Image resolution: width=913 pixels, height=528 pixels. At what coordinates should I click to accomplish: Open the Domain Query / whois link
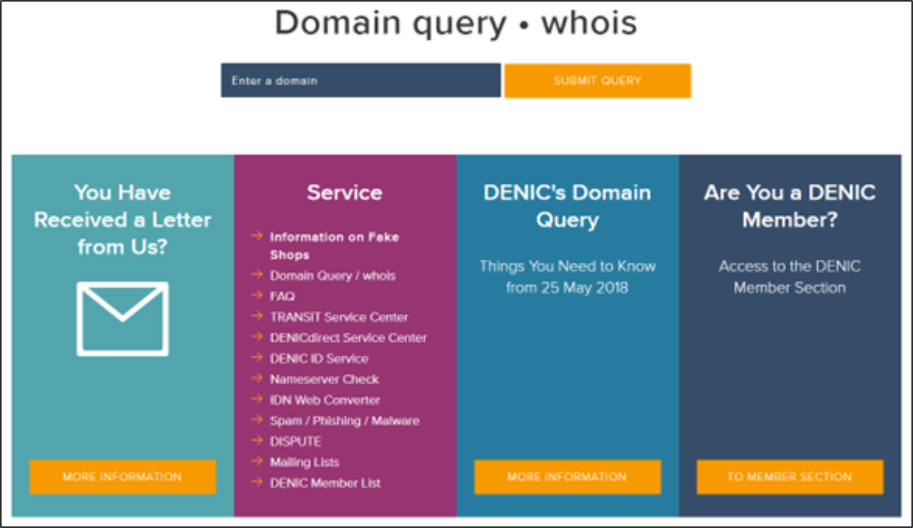pyautogui.click(x=332, y=275)
